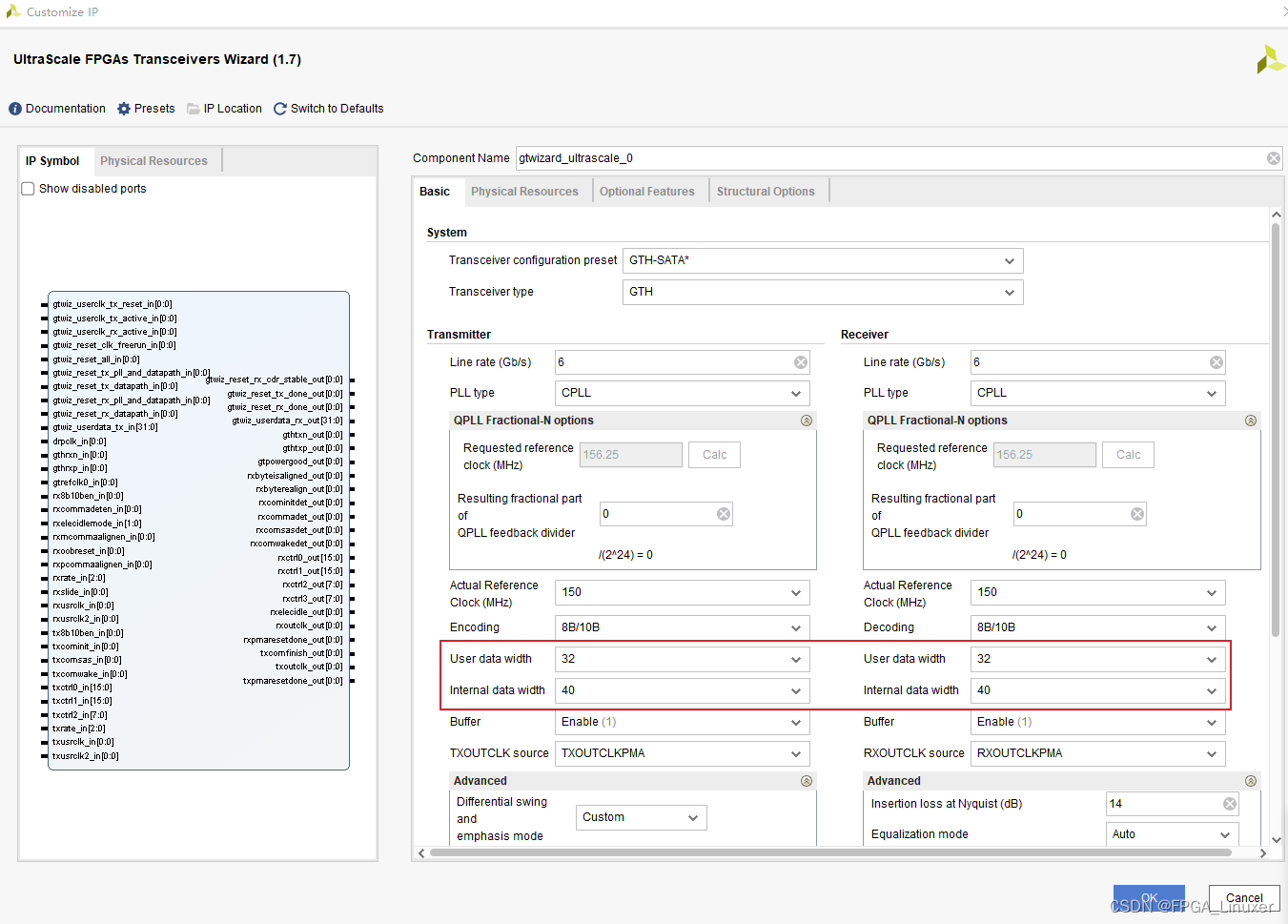The width and height of the screenshot is (1288, 924).
Task: Open the Receiver PLL type dropdown
Action: point(1098,393)
